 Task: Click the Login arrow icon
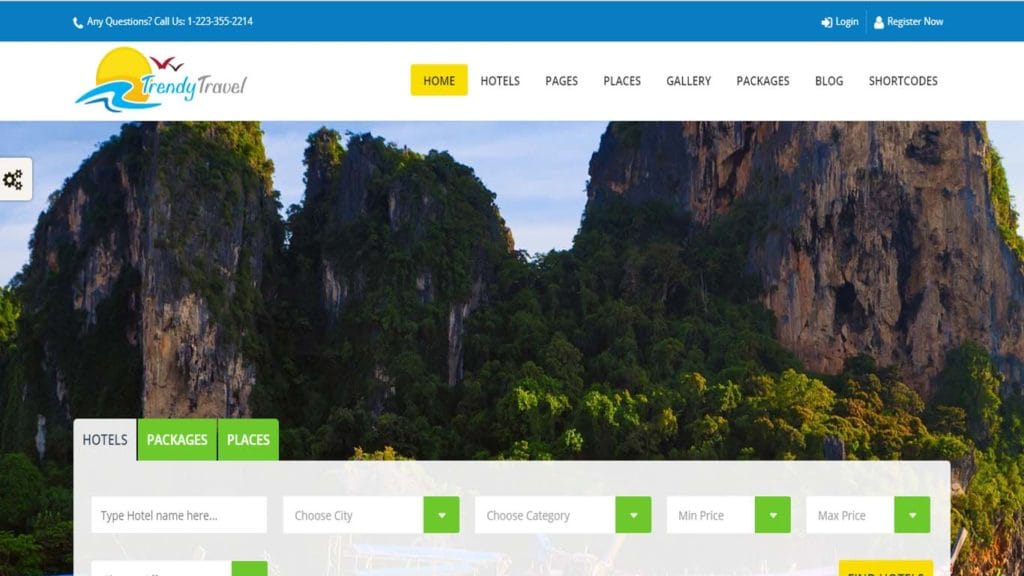point(827,22)
